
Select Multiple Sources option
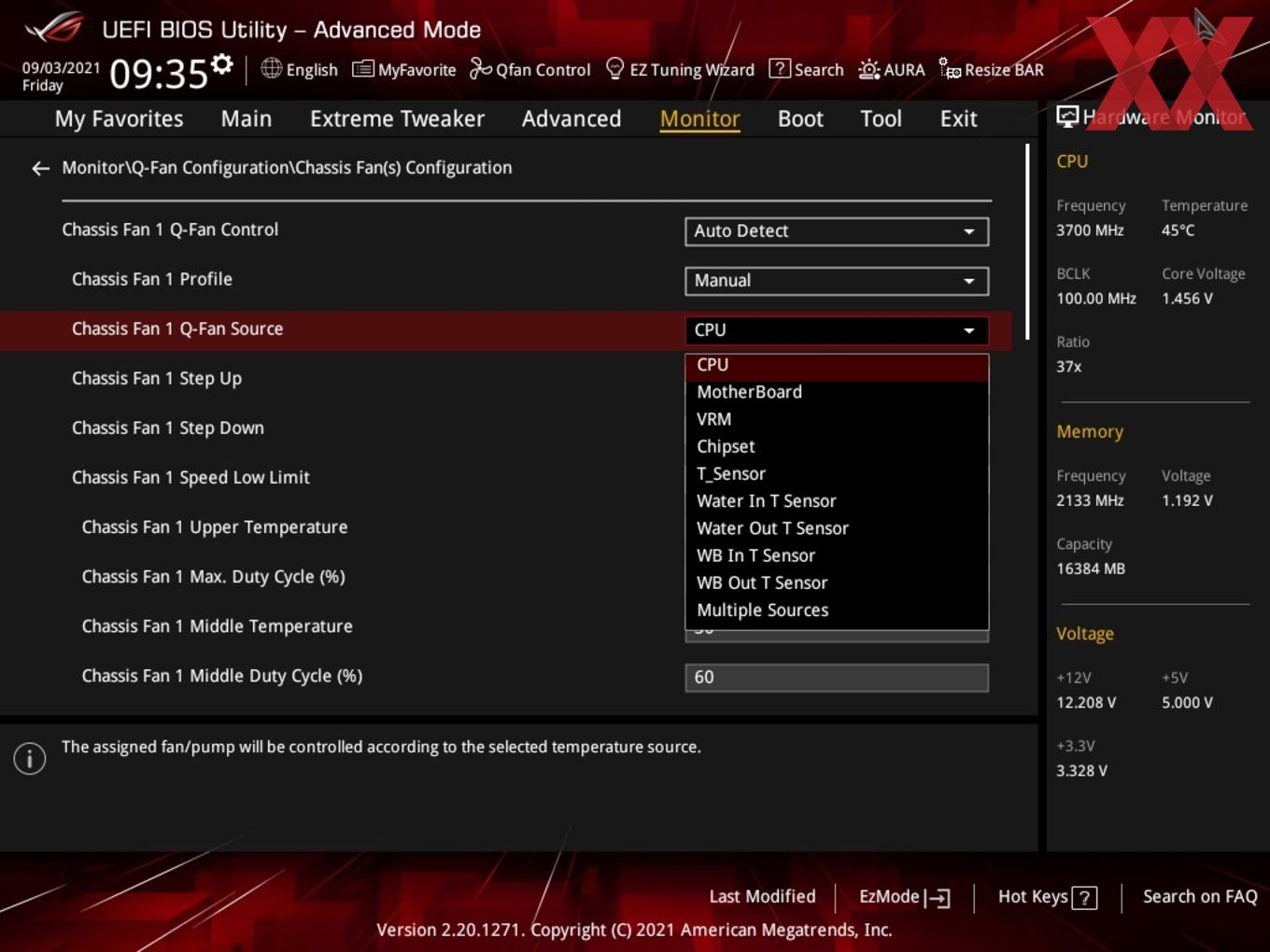[x=837, y=609]
